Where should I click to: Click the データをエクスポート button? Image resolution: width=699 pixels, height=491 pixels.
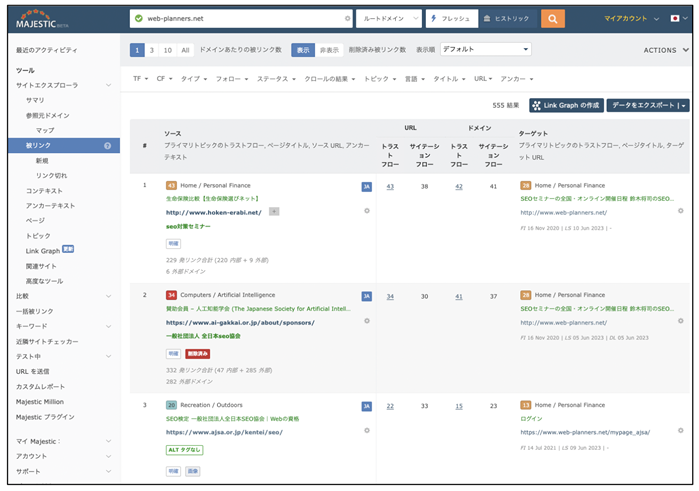click(x=648, y=106)
